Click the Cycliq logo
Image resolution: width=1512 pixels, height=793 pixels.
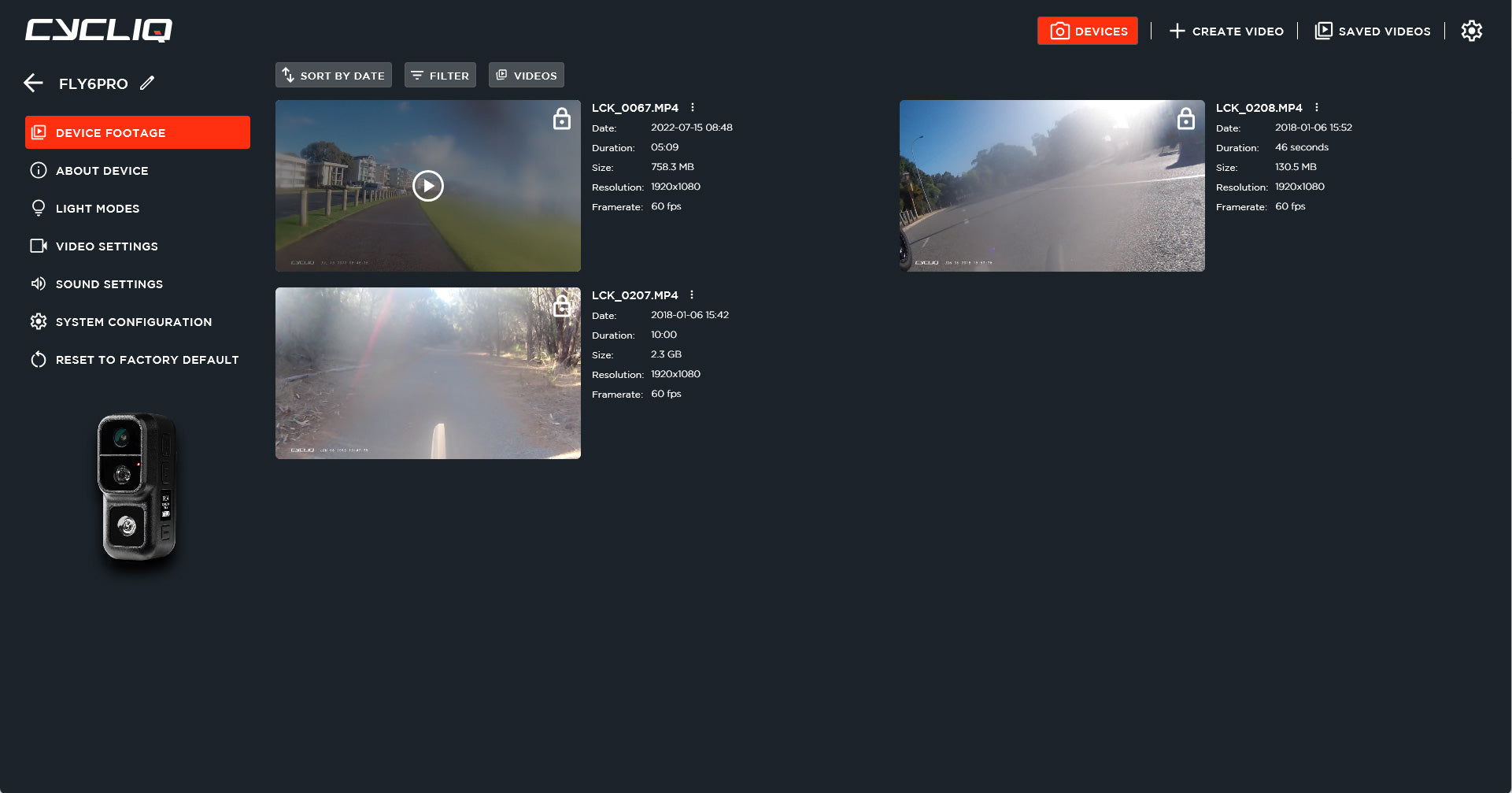click(x=98, y=31)
